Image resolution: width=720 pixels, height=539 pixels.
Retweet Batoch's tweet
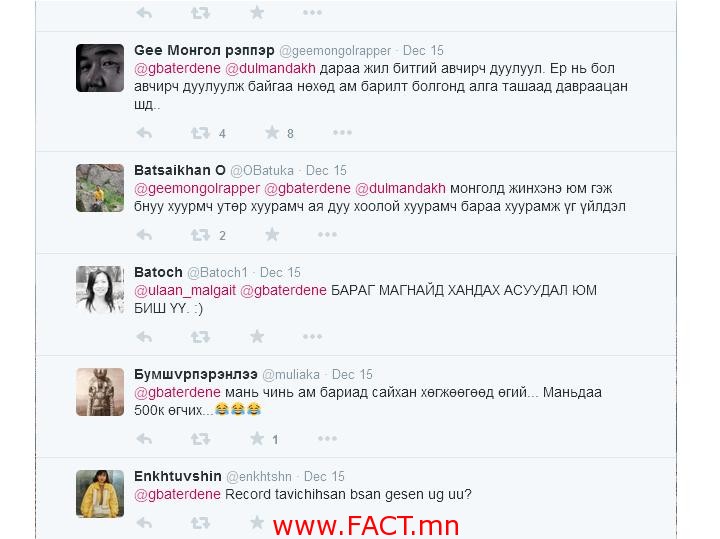[200, 337]
